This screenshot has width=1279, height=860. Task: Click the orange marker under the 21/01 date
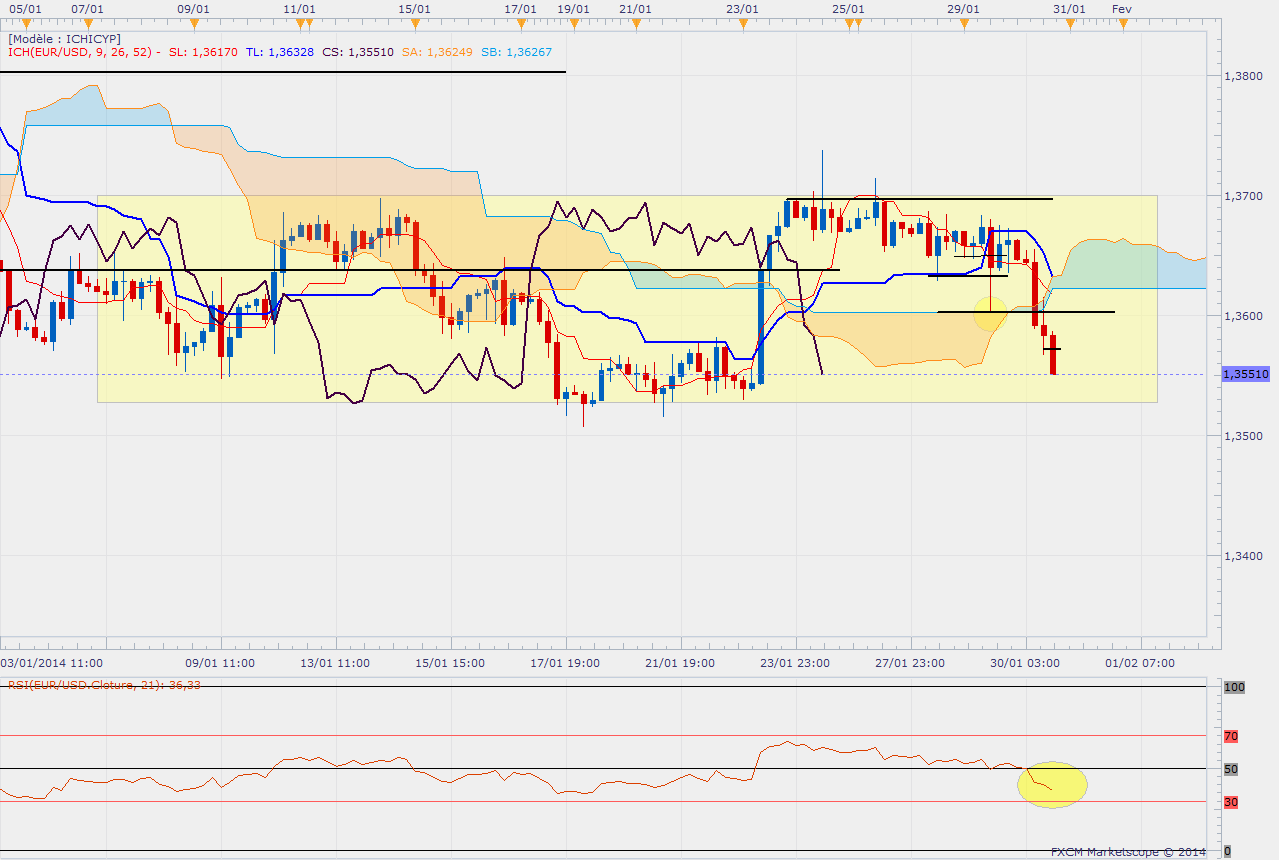point(636,21)
